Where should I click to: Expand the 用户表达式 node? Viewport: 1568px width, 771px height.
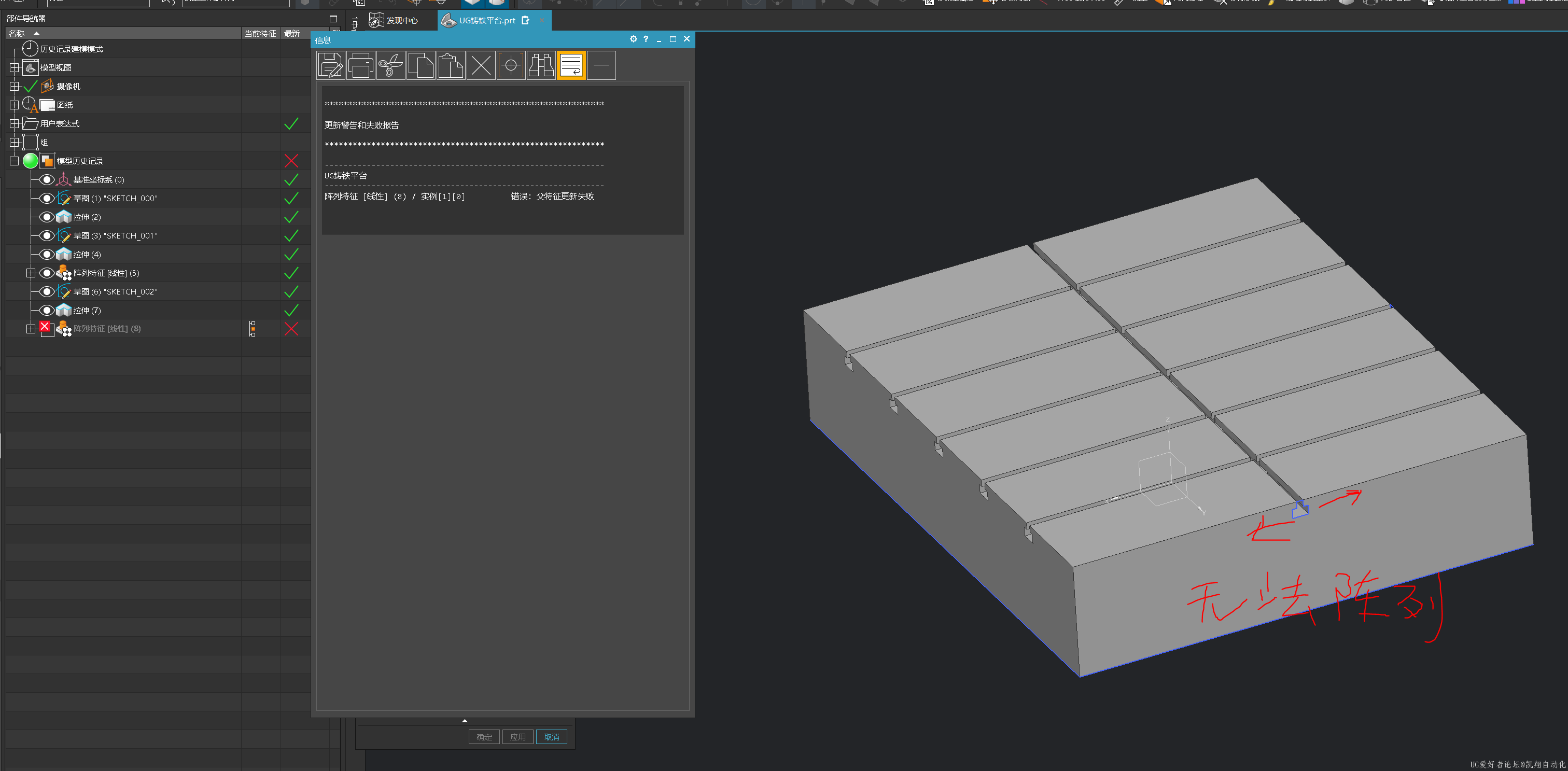15,123
